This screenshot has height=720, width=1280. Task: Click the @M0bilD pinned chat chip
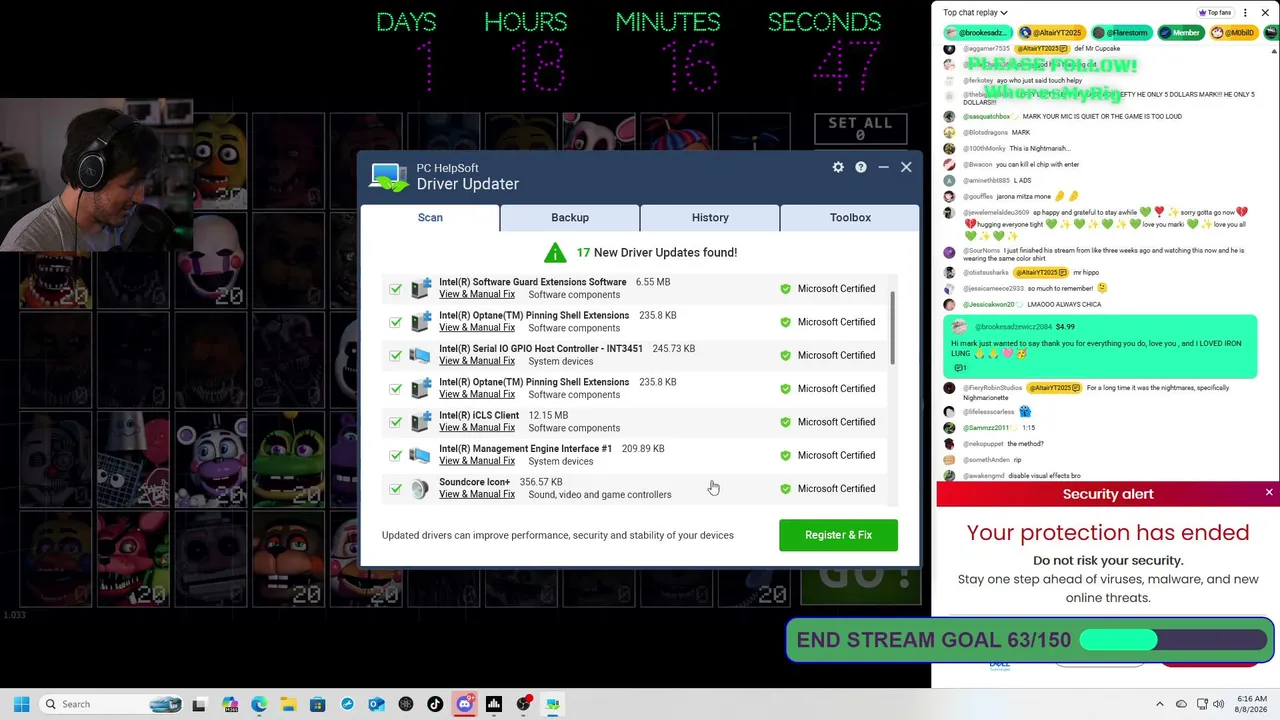[x=1233, y=33]
